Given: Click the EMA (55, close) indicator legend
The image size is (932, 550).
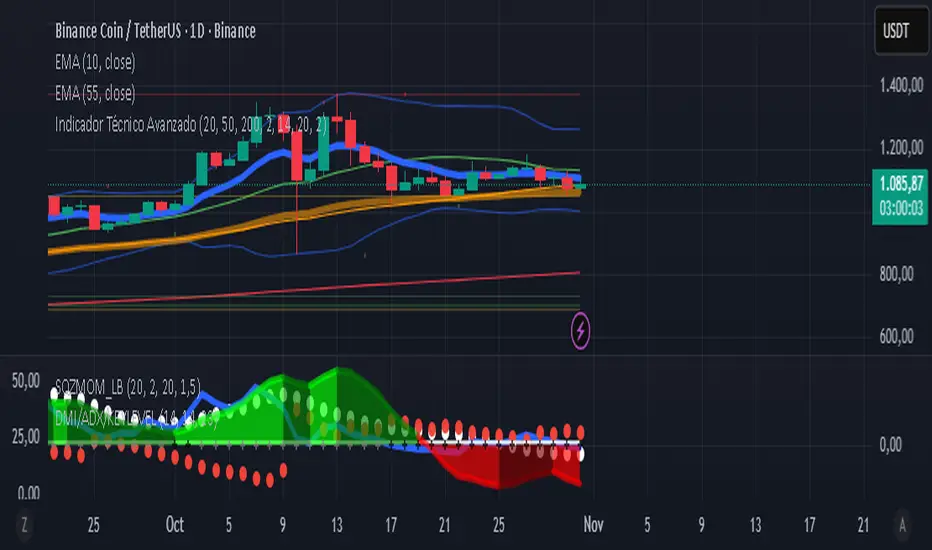Looking at the screenshot, I should click(95, 93).
